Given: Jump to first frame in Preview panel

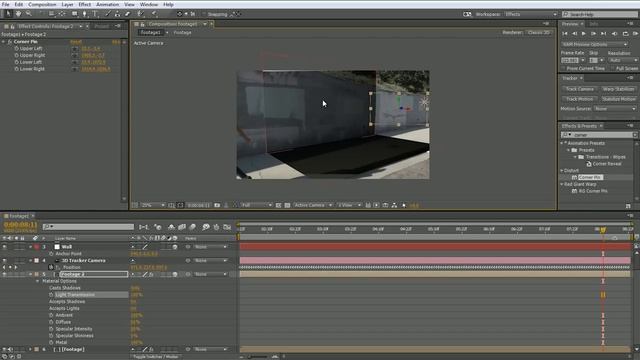Looking at the screenshot, I should point(565,33).
